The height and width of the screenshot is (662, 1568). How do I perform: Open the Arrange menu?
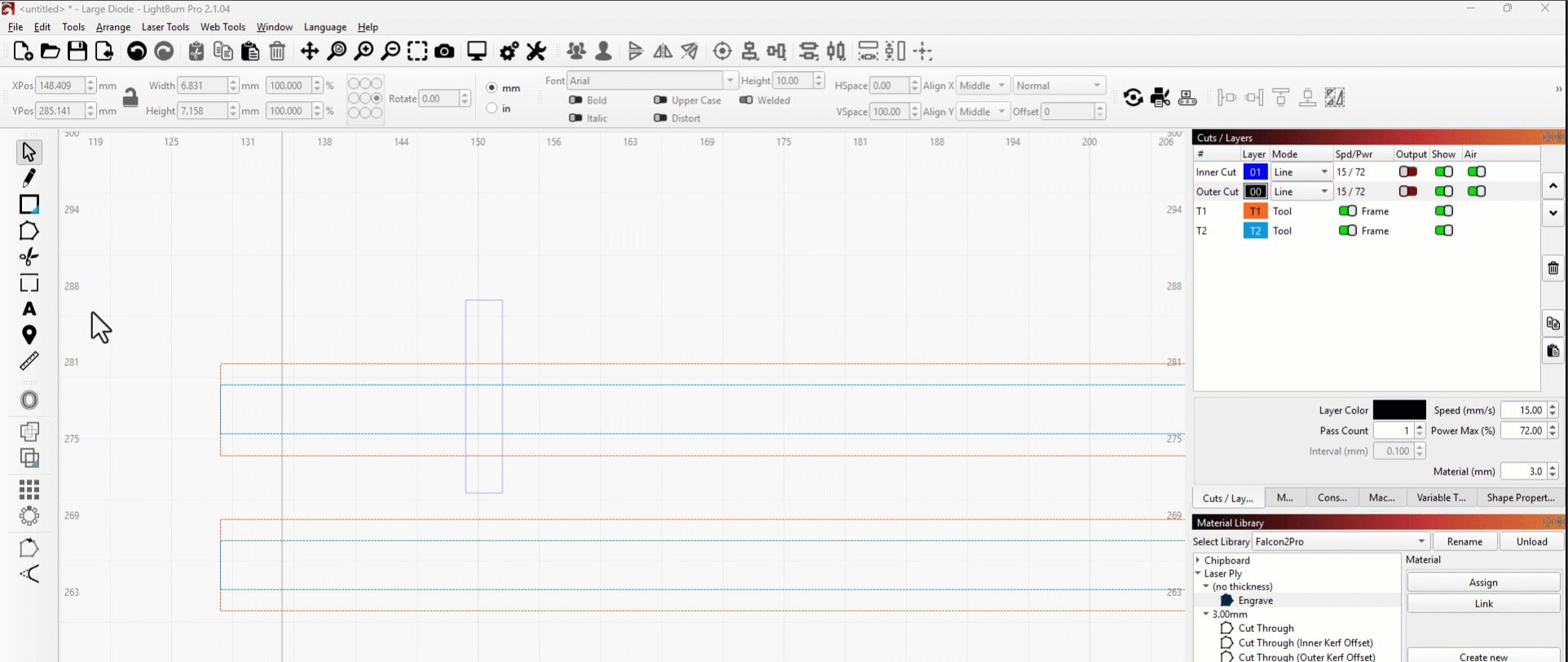(113, 27)
